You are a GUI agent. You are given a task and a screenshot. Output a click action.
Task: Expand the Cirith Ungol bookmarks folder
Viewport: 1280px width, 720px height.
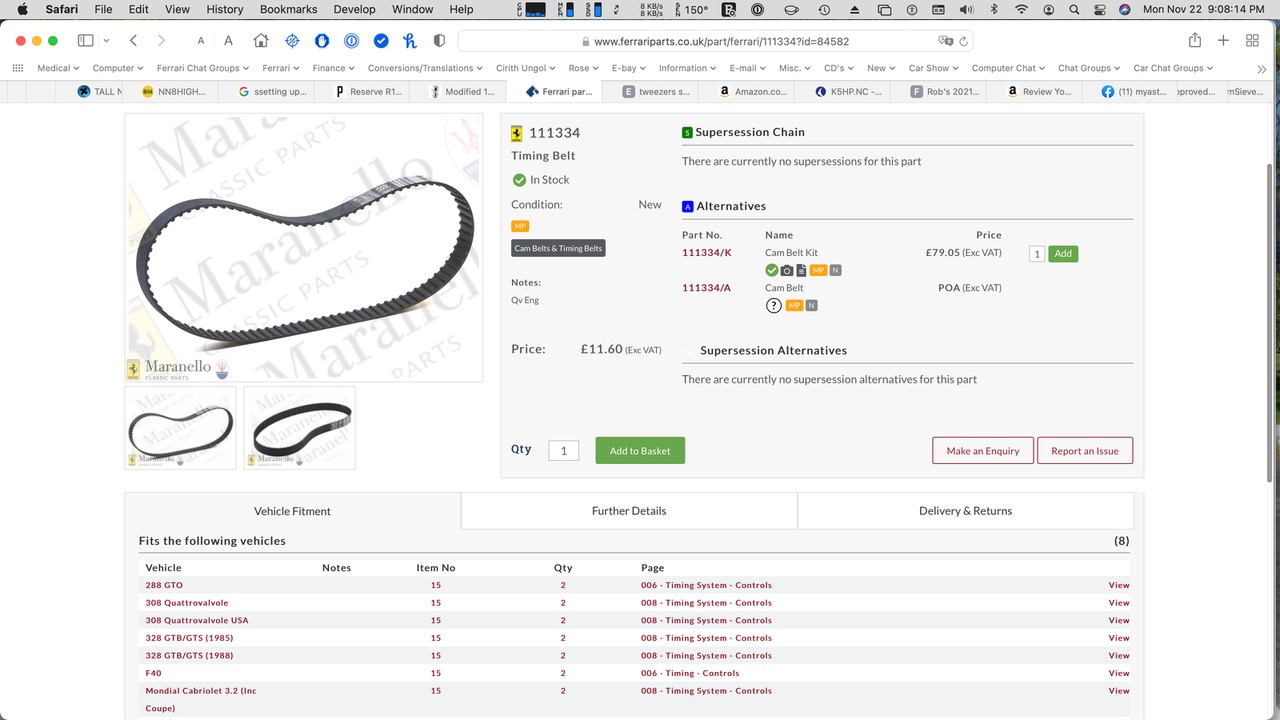526,68
